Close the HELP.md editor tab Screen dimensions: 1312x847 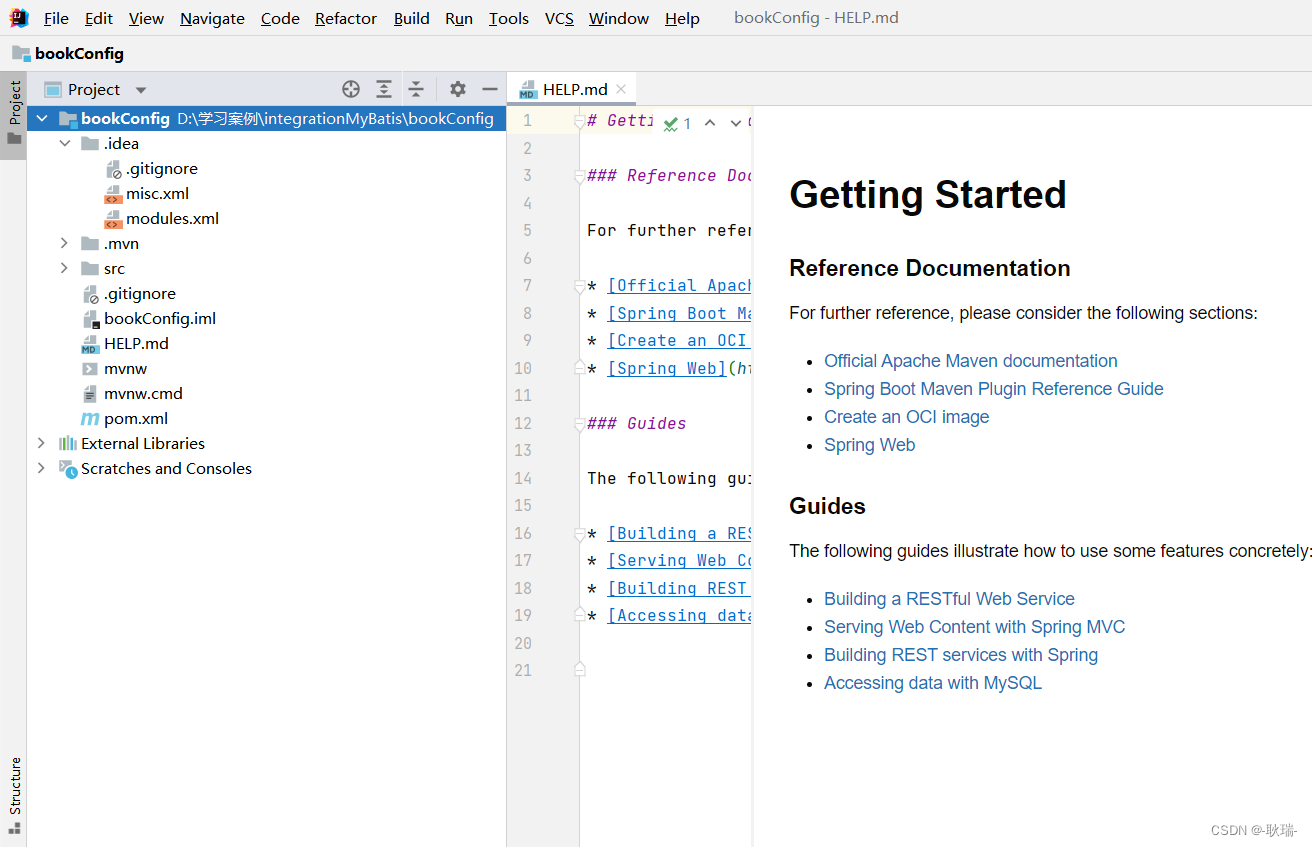click(621, 89)
